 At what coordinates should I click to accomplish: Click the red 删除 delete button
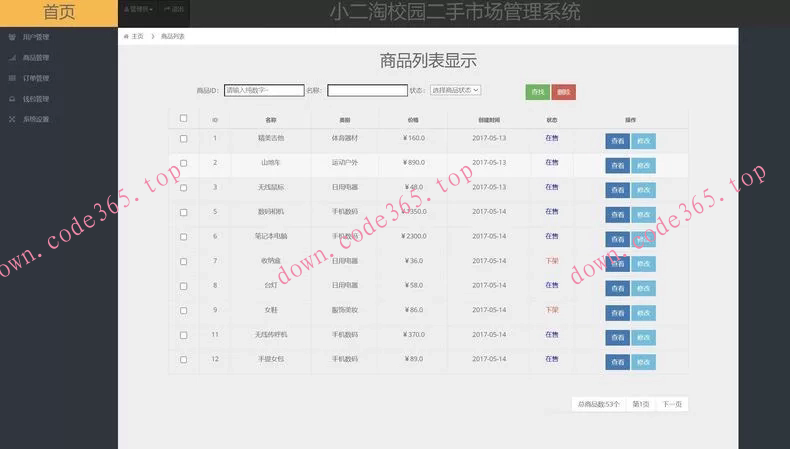click(564, 92)
